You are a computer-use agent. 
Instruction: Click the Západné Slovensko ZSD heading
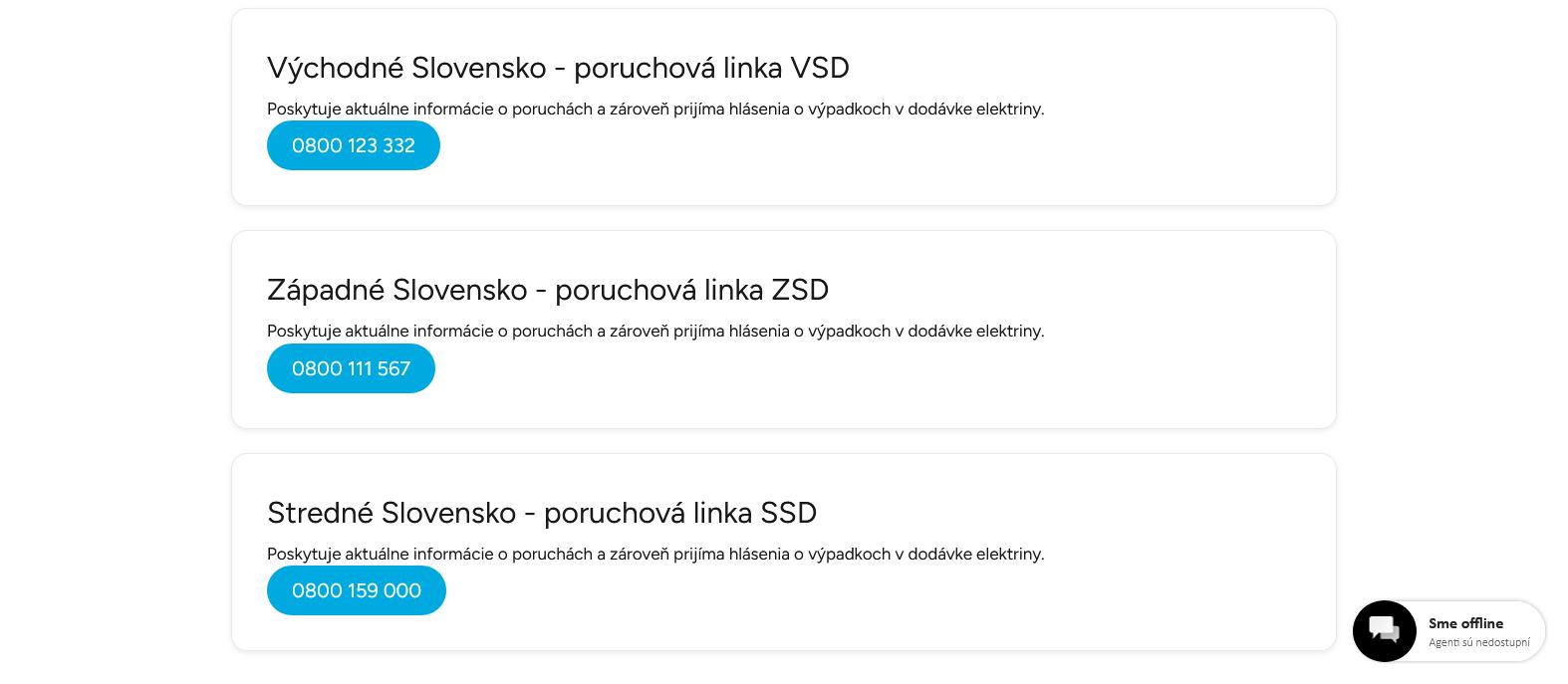[547, 290]
